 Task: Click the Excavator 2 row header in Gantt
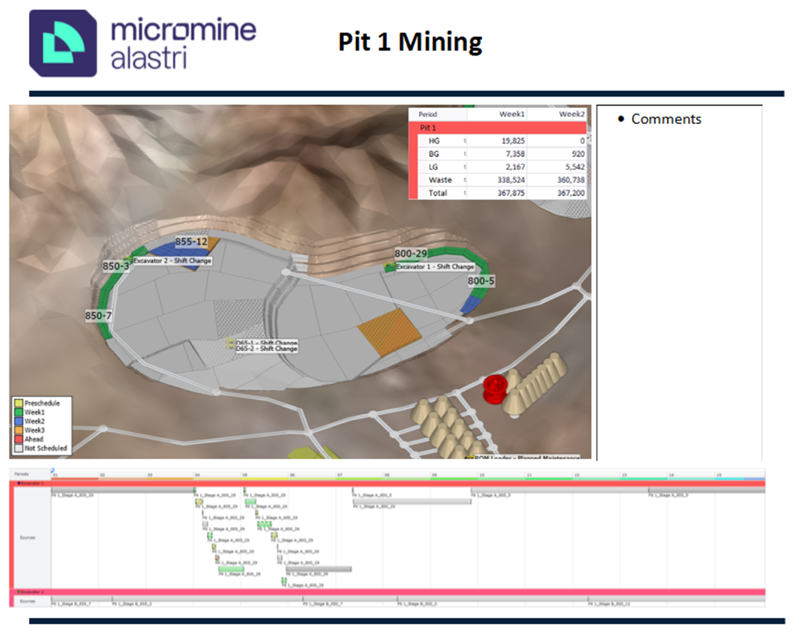click(x=387, y=592)
